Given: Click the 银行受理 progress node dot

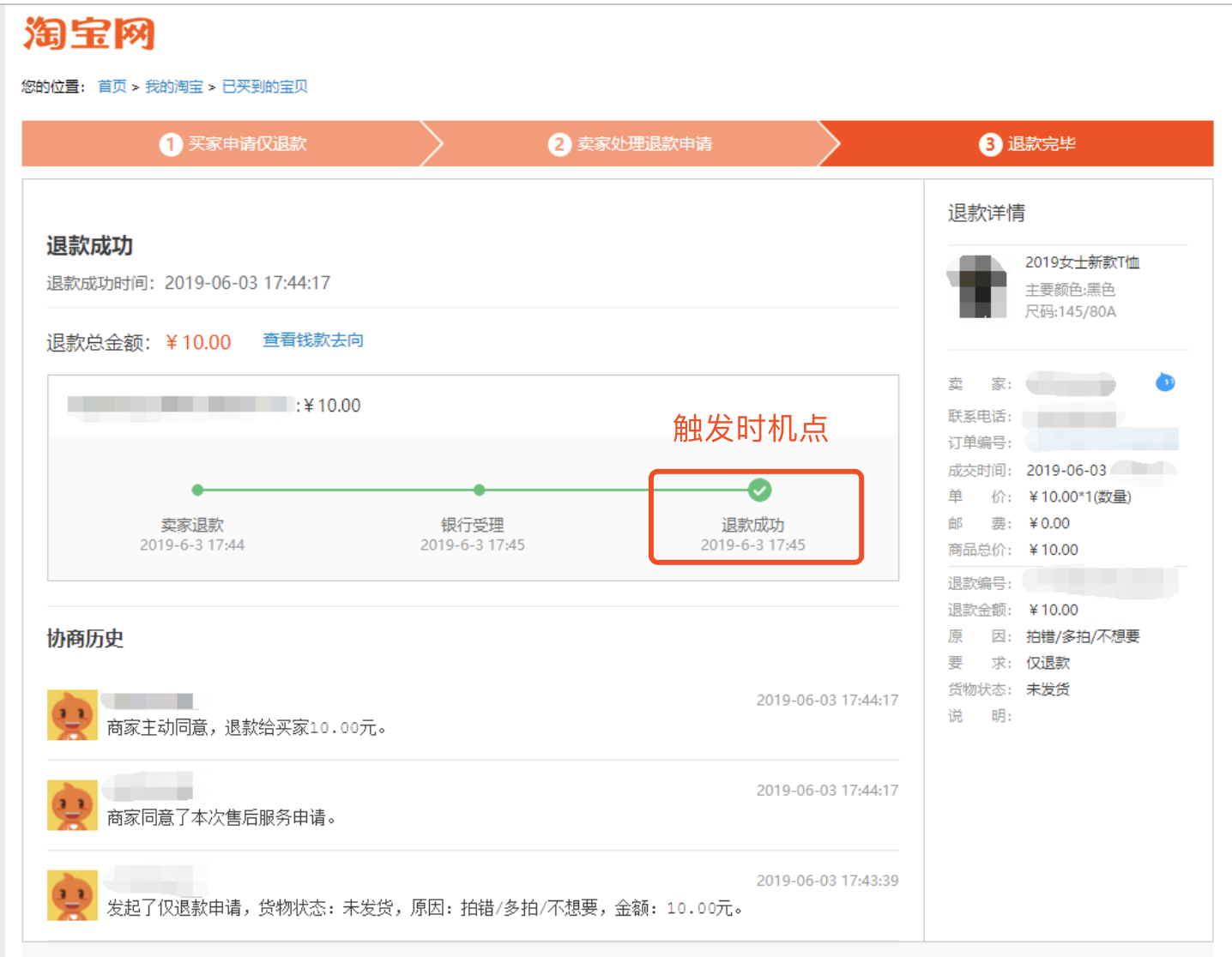Looking at the screenshot, I should pyautogui.click(x=479, y=490).
